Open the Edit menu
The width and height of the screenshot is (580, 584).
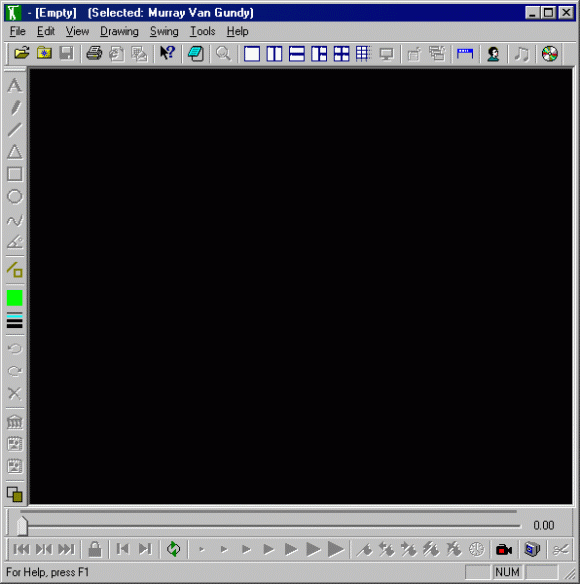click(x=45, y=32)
